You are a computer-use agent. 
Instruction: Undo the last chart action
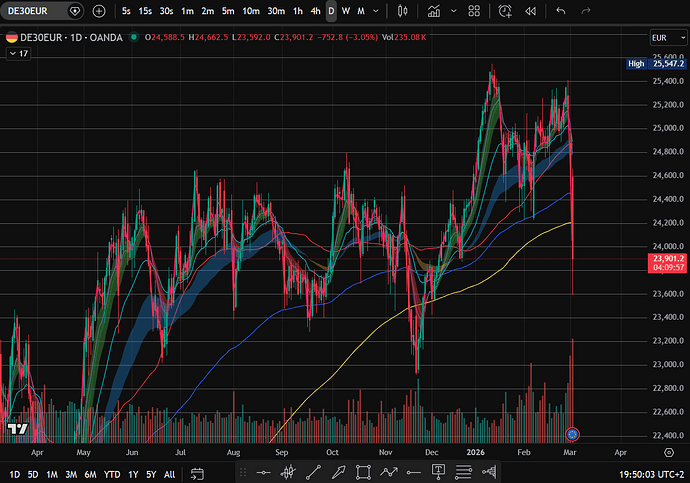[561, 11]
